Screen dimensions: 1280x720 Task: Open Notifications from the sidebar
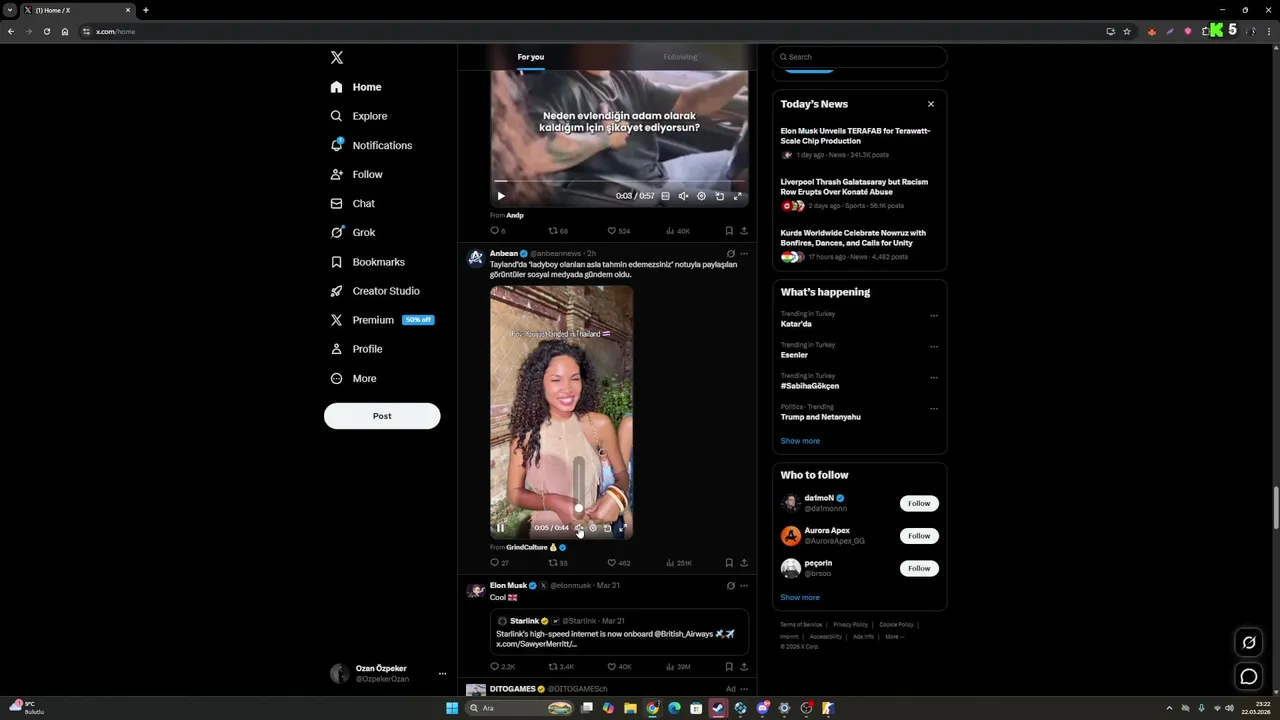click(371, 145)
